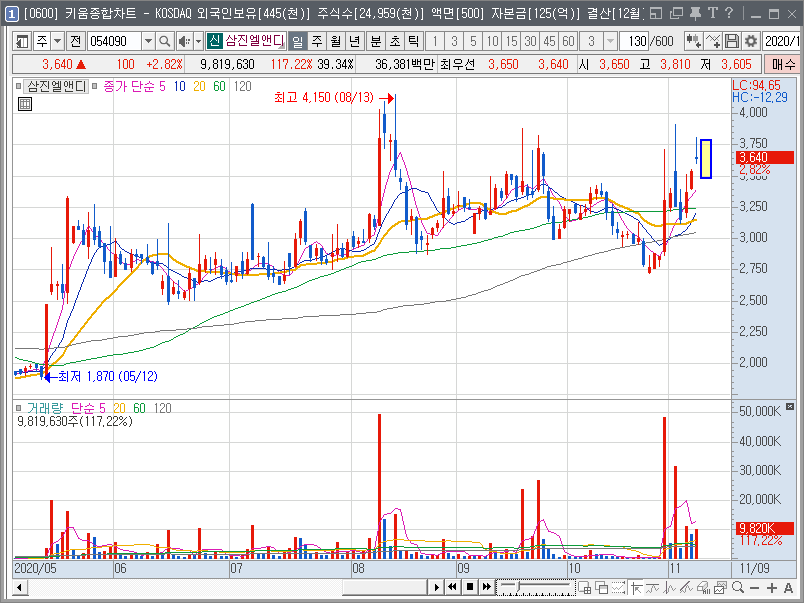804x603 pixels.
Task: Choose interval button 45
Action: [x=549, y=41]
